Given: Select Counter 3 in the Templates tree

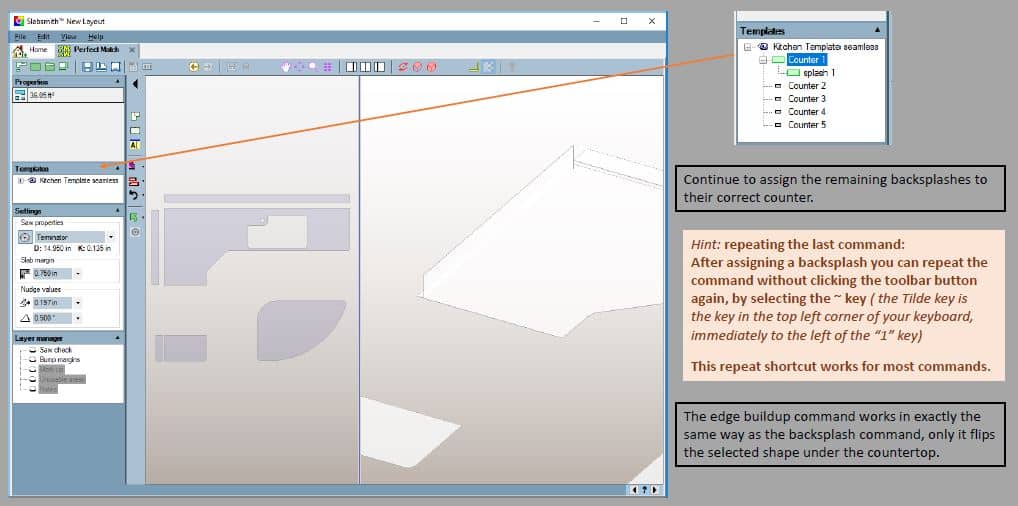Looking at the screenshot, I should tap(806, 99).
